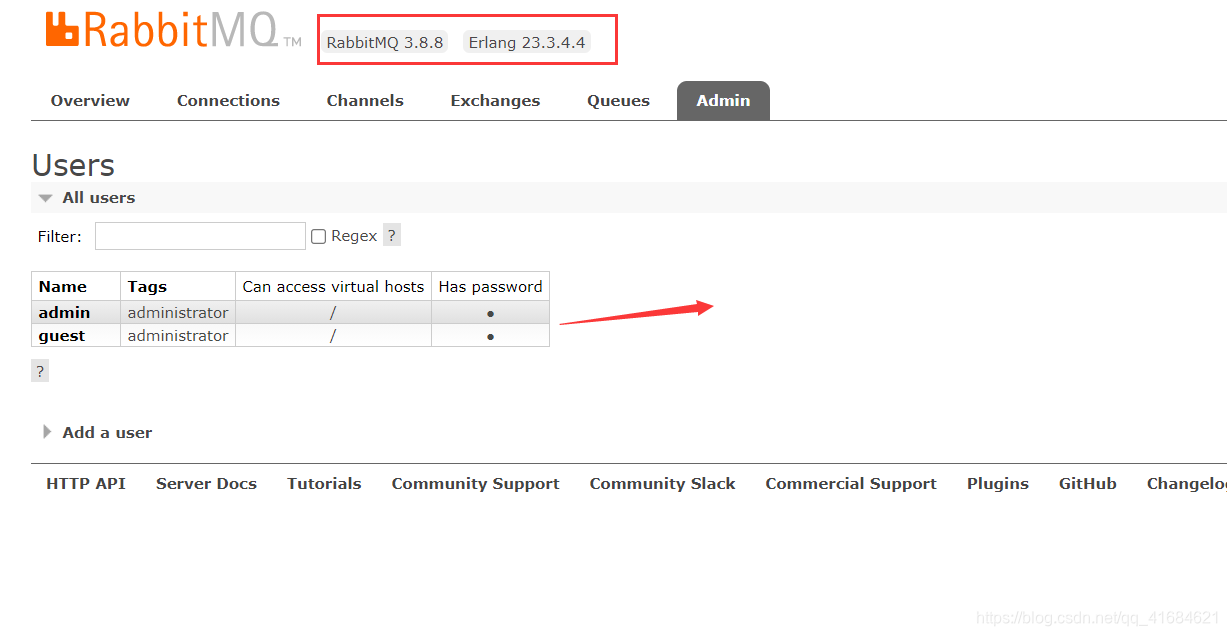1227x636 pixels.
Task: Go to the Plugins link
Action: click(x=998, y=484)
